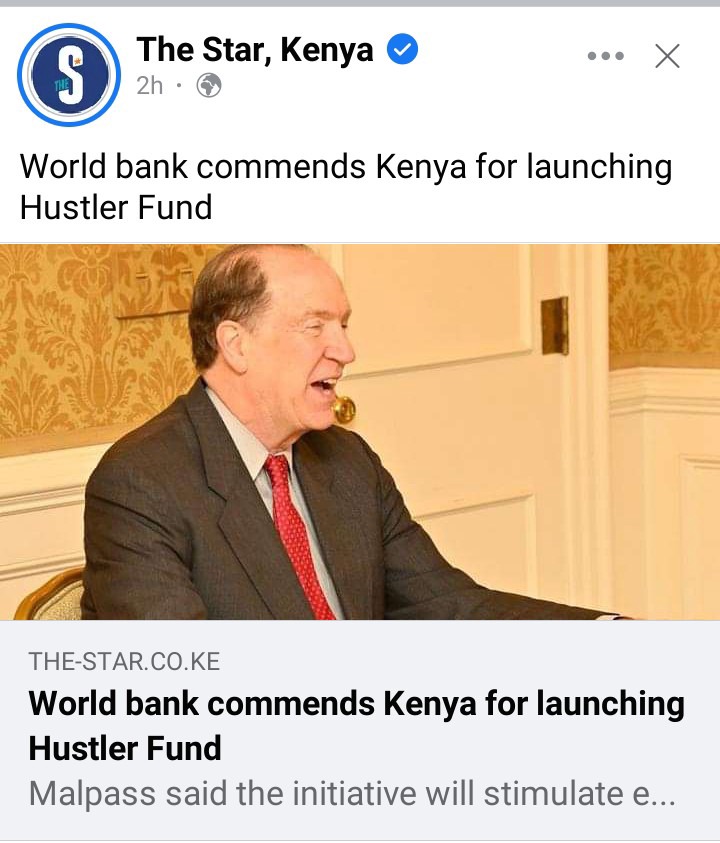720x843 pixels.
Task: Click the 2h post timestamp
Action: coord(149,85)
